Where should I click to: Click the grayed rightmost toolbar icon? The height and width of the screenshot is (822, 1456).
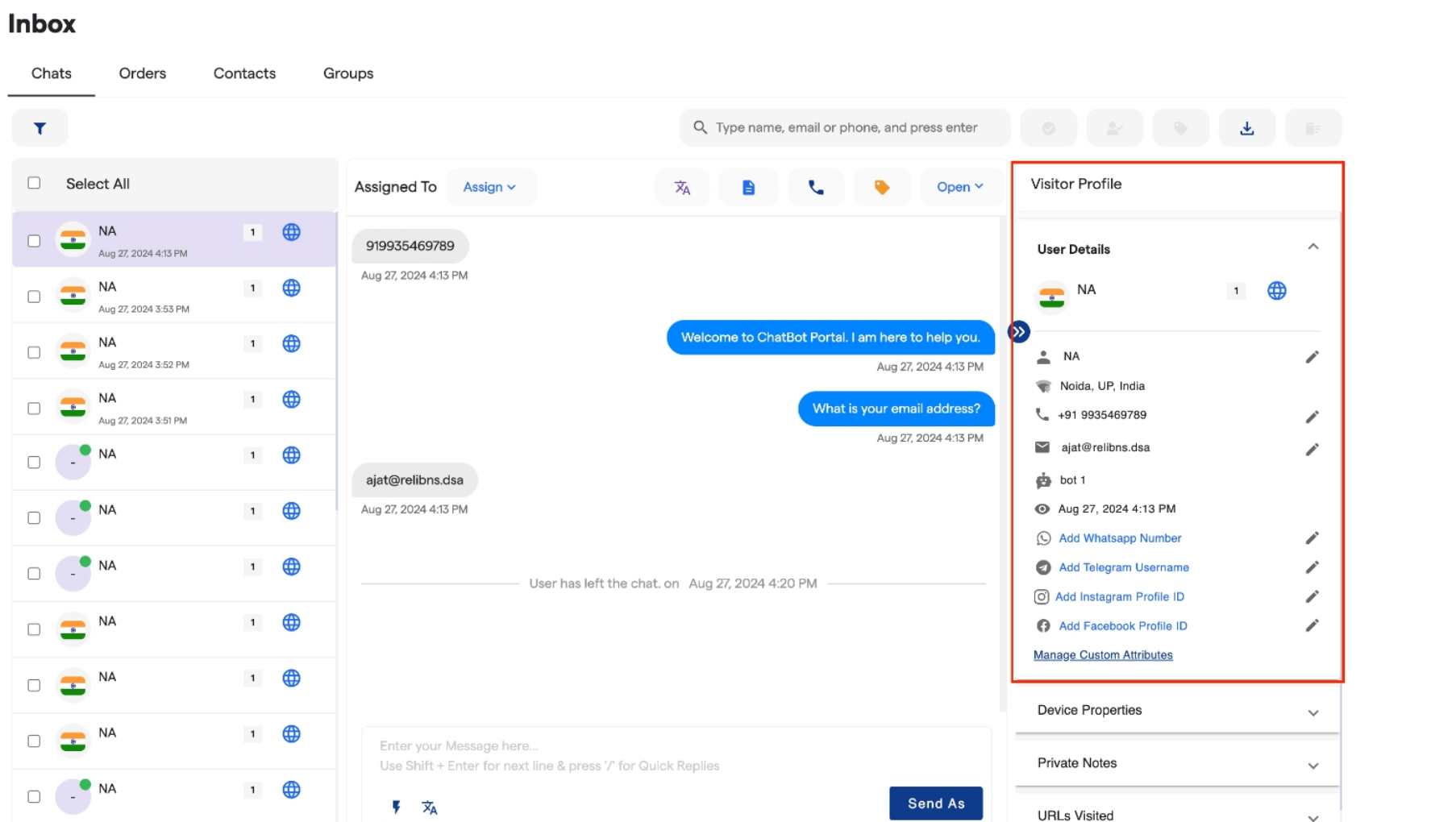click(1312, 128)
